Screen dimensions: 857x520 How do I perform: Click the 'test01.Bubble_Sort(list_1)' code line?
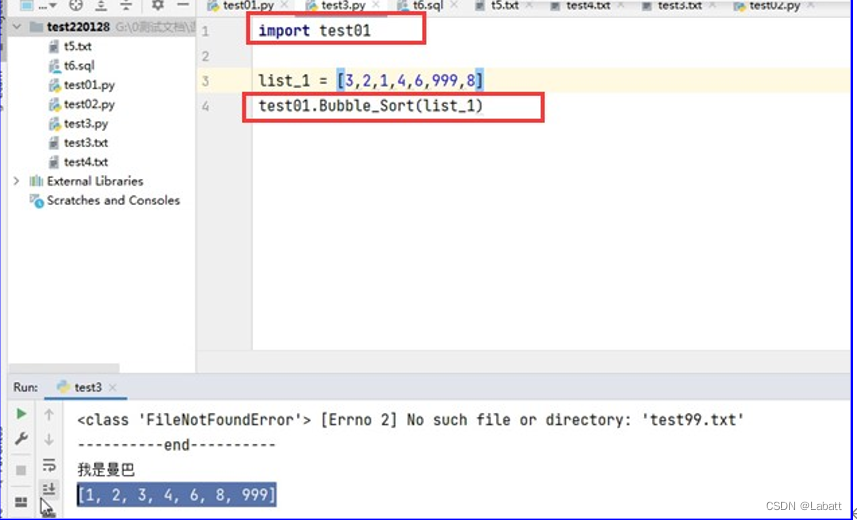coord(371,106)
